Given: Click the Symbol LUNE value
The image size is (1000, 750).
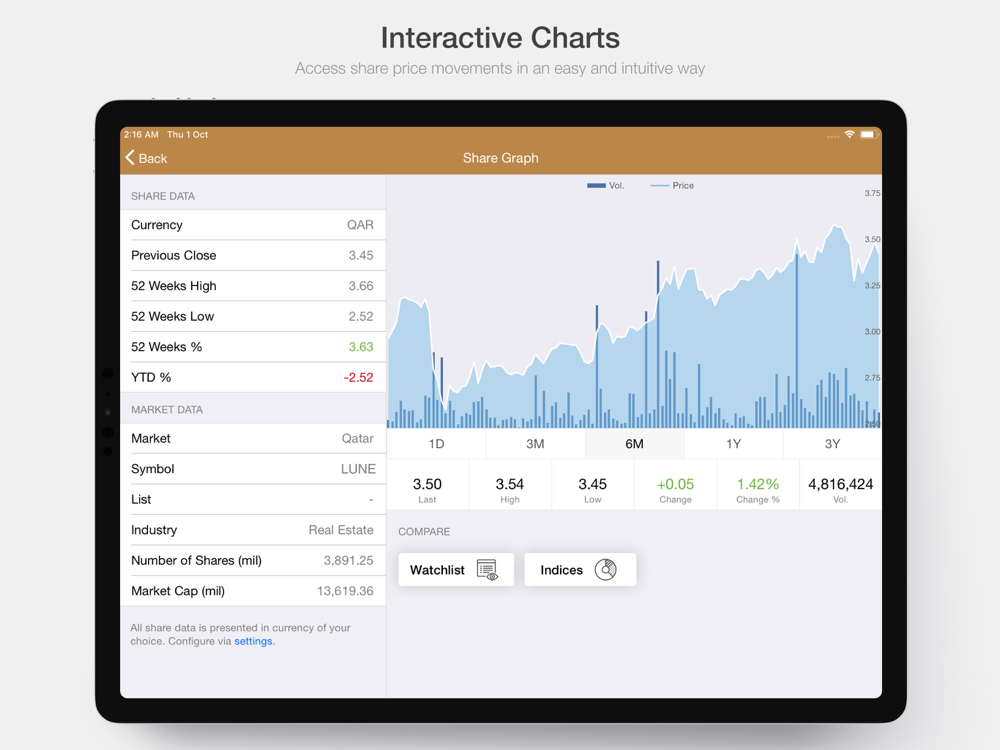Looking at the screenshot, I should click(358, 469).
